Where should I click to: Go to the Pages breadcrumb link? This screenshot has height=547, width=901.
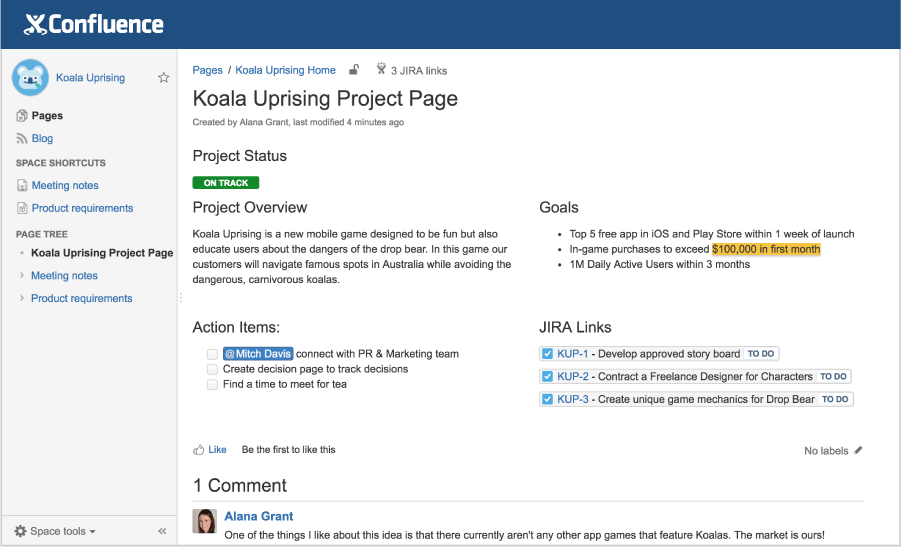(x=207, y=70)
